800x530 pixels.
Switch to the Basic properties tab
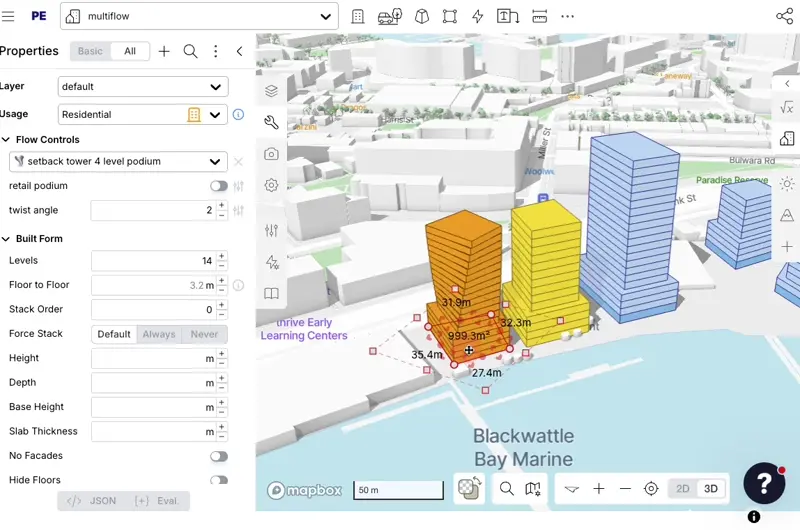pos(90,51)
